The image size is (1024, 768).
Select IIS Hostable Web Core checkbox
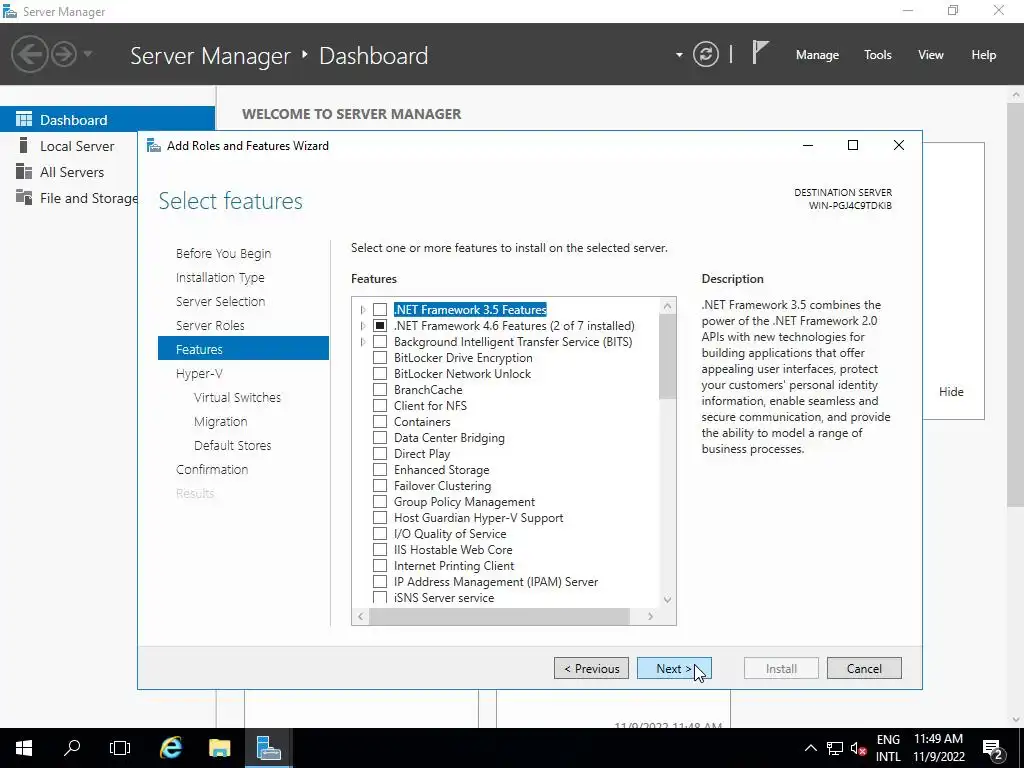(x=380, y=549)
